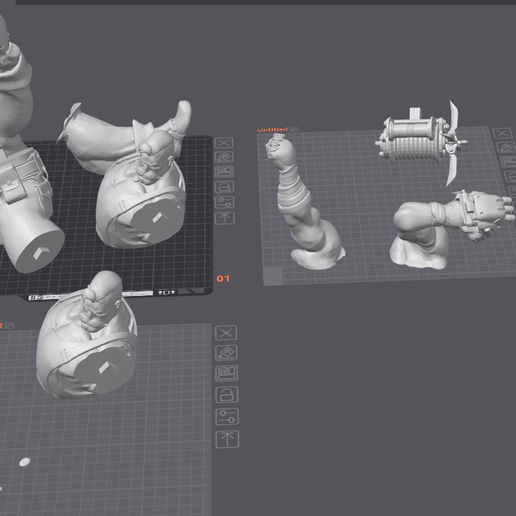
Task: Click the Untitled plate name label
Action: [x=273, y=130]
